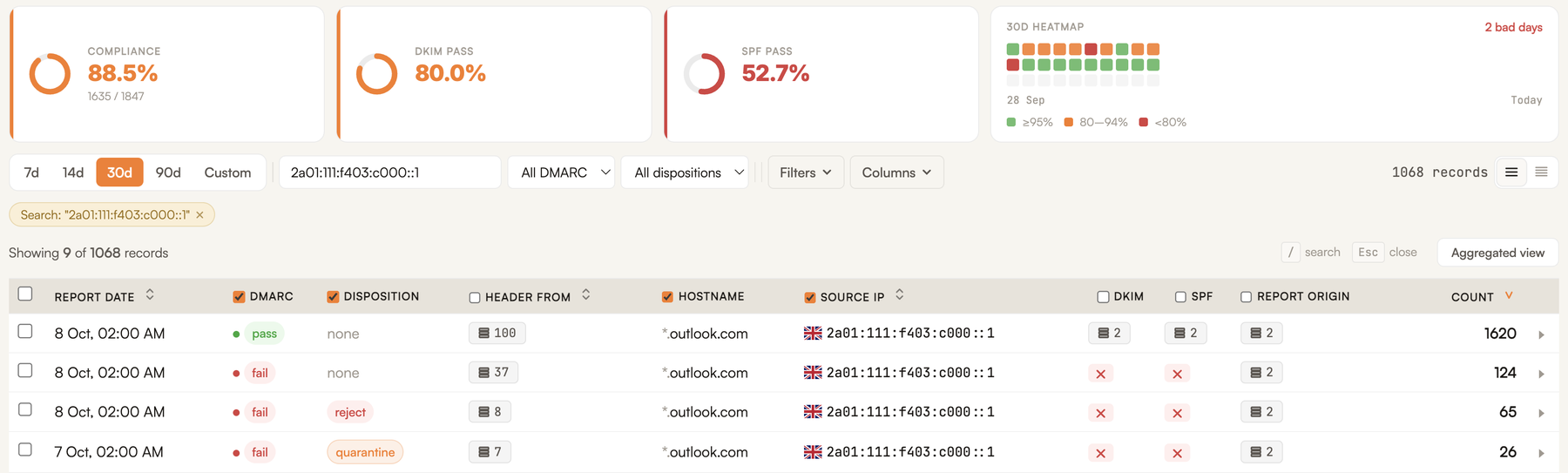This screenshot has height=473, width=1568.
Task: Click the red square in top heatmap row
Action: click(1091, 49)
